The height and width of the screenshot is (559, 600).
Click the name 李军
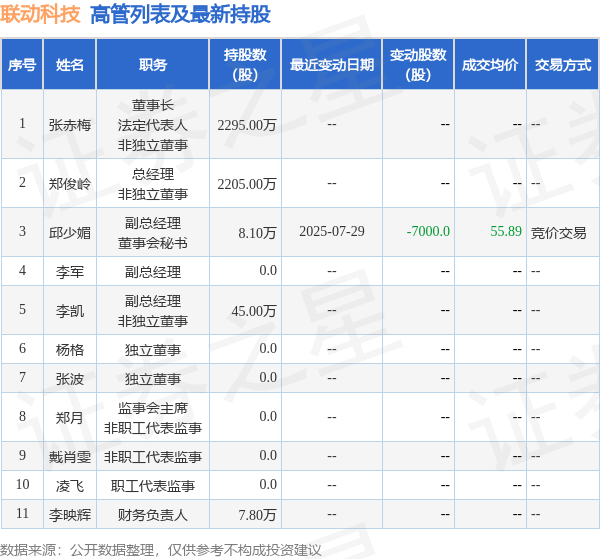pos(70,272)
